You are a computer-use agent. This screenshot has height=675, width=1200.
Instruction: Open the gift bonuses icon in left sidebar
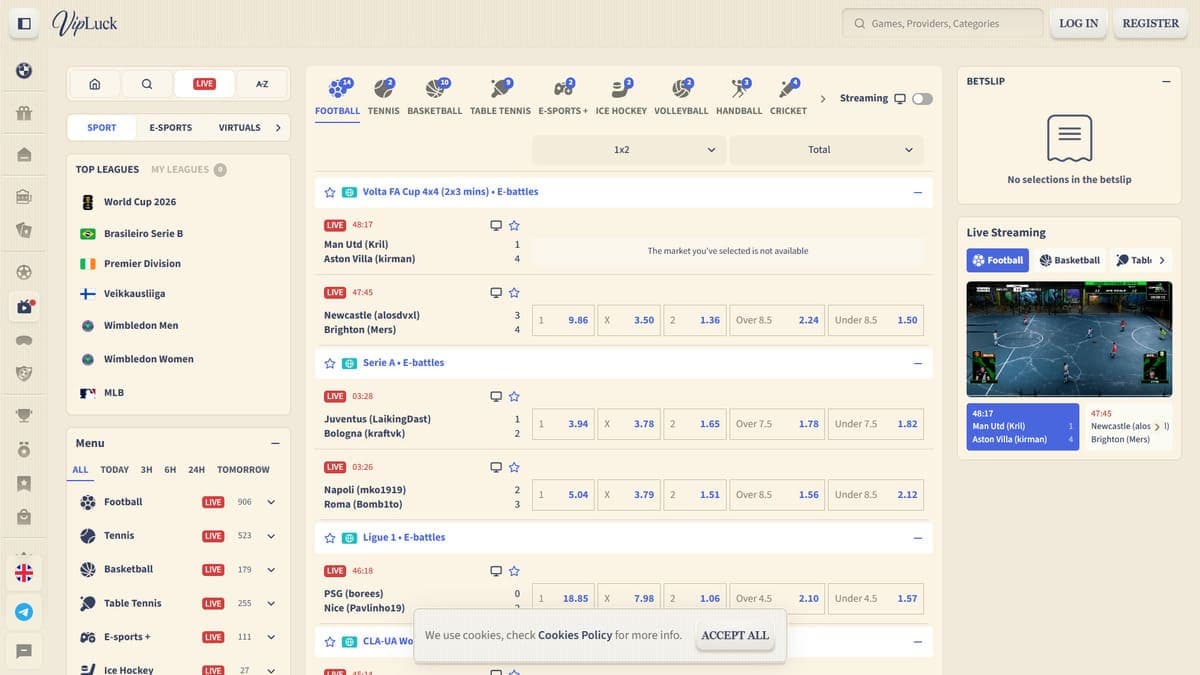tap(24, 112)
